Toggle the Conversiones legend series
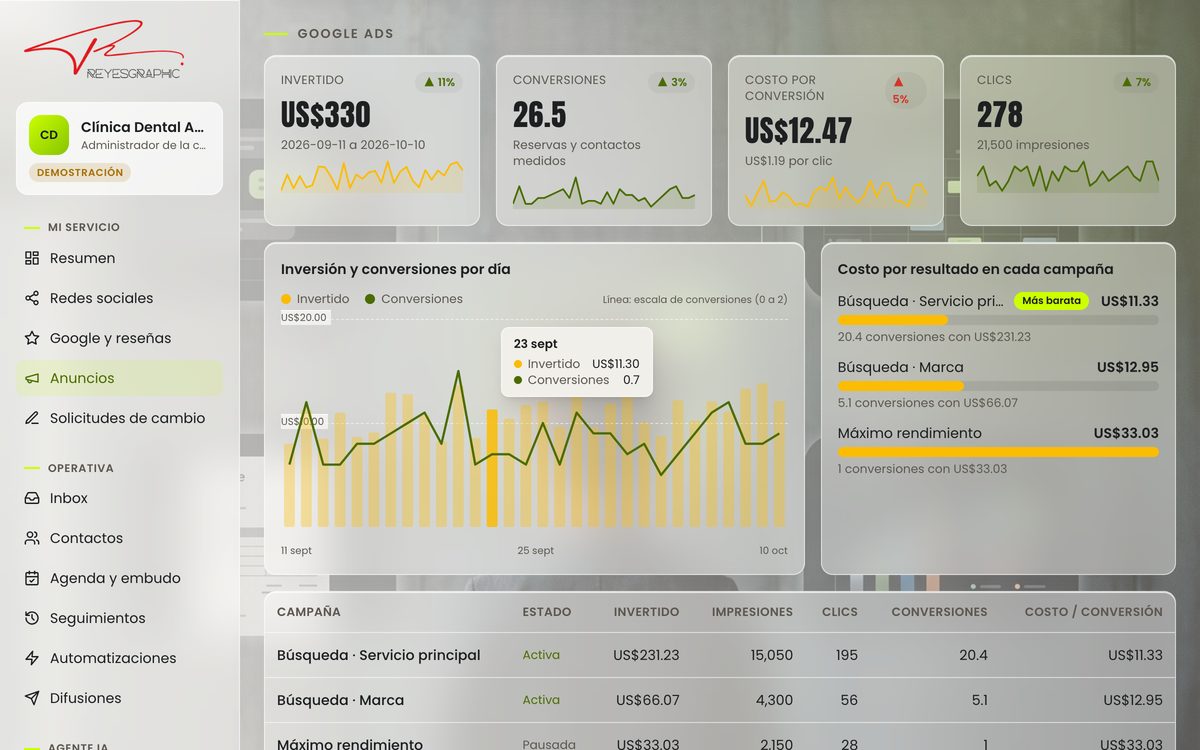 point(414,299)
